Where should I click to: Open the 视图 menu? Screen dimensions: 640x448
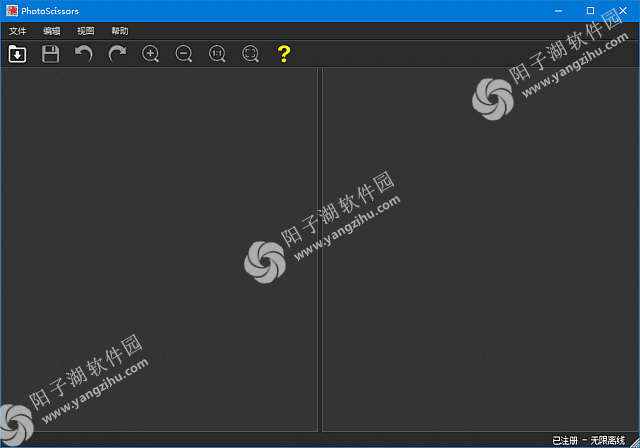point(86,31)
